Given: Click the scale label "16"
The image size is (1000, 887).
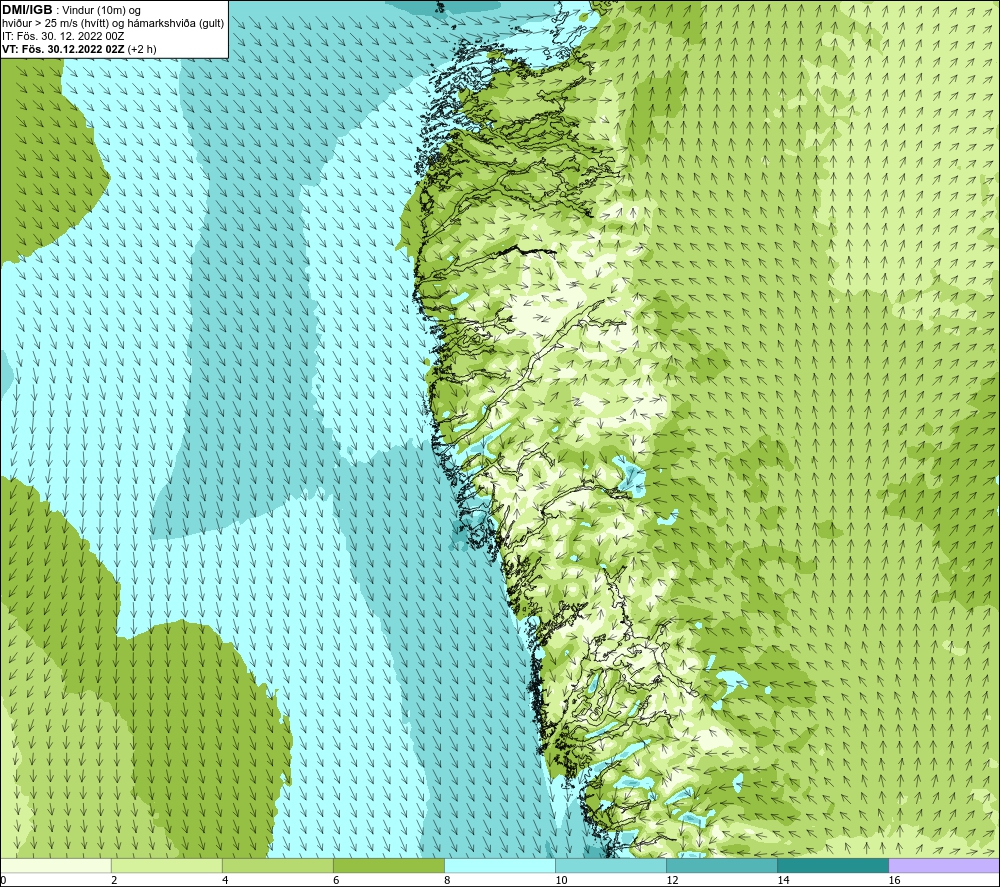Looking at the screenshot, I should tap(893, 880).
